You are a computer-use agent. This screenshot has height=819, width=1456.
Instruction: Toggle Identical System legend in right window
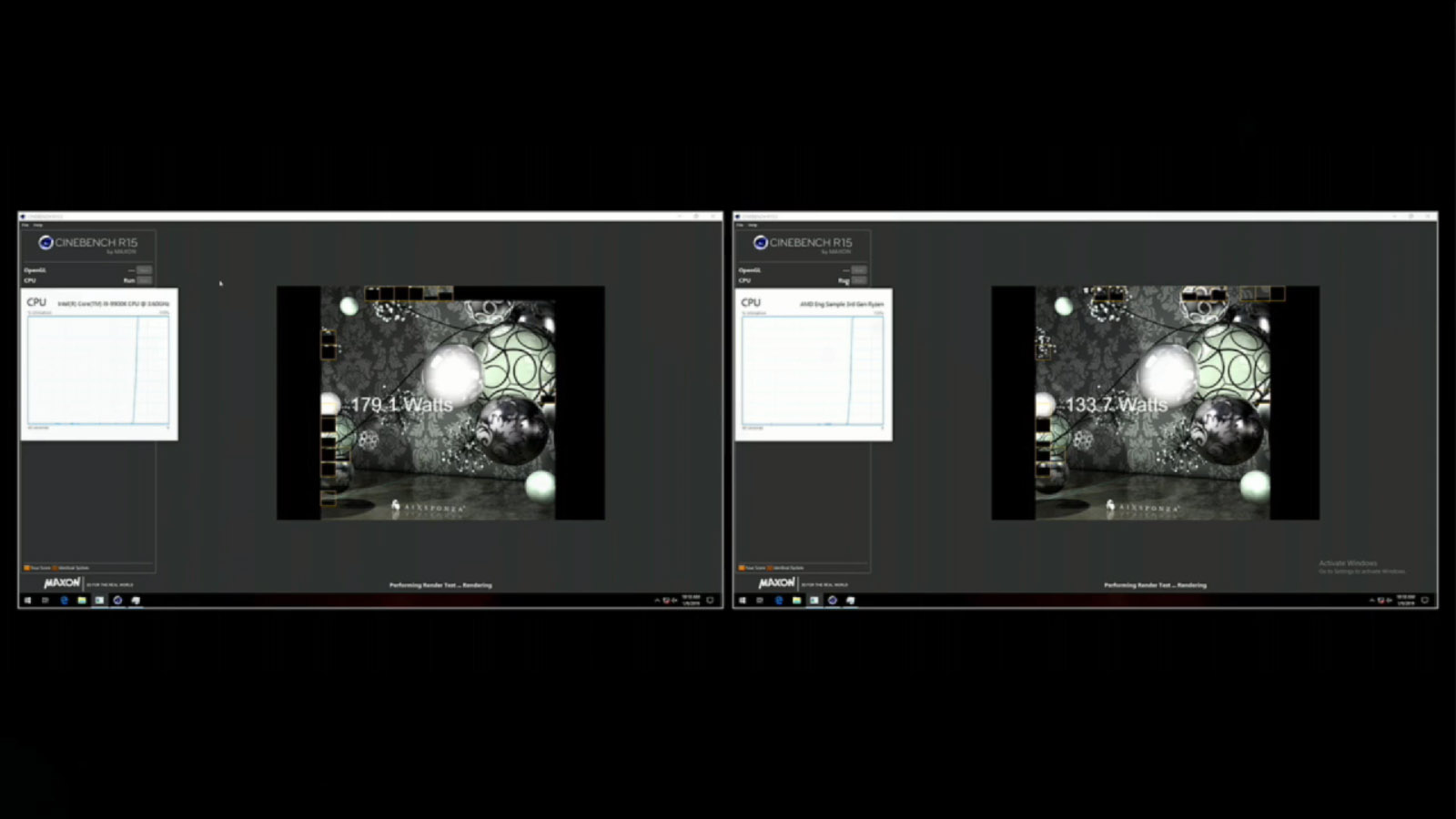tap(786, 568)
